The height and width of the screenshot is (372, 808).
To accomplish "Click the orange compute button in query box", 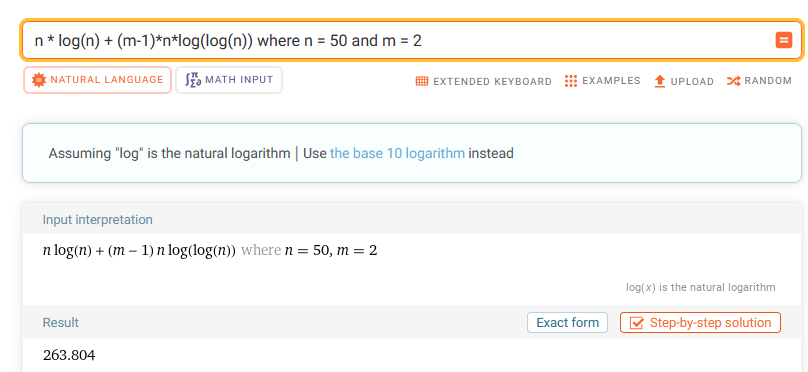I will (784, 40).
